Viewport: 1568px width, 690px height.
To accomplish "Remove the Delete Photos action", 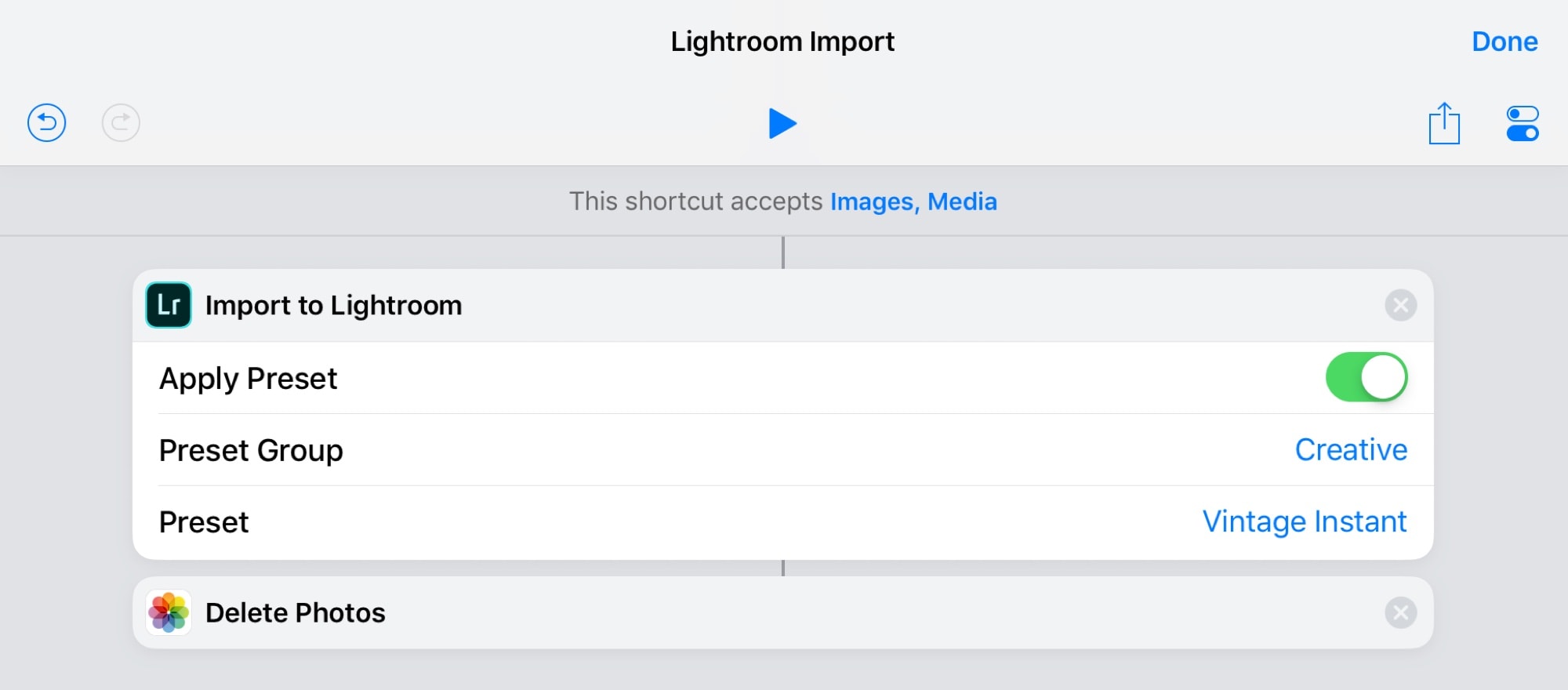I will pyautogui.click(x=1400, y=612).
